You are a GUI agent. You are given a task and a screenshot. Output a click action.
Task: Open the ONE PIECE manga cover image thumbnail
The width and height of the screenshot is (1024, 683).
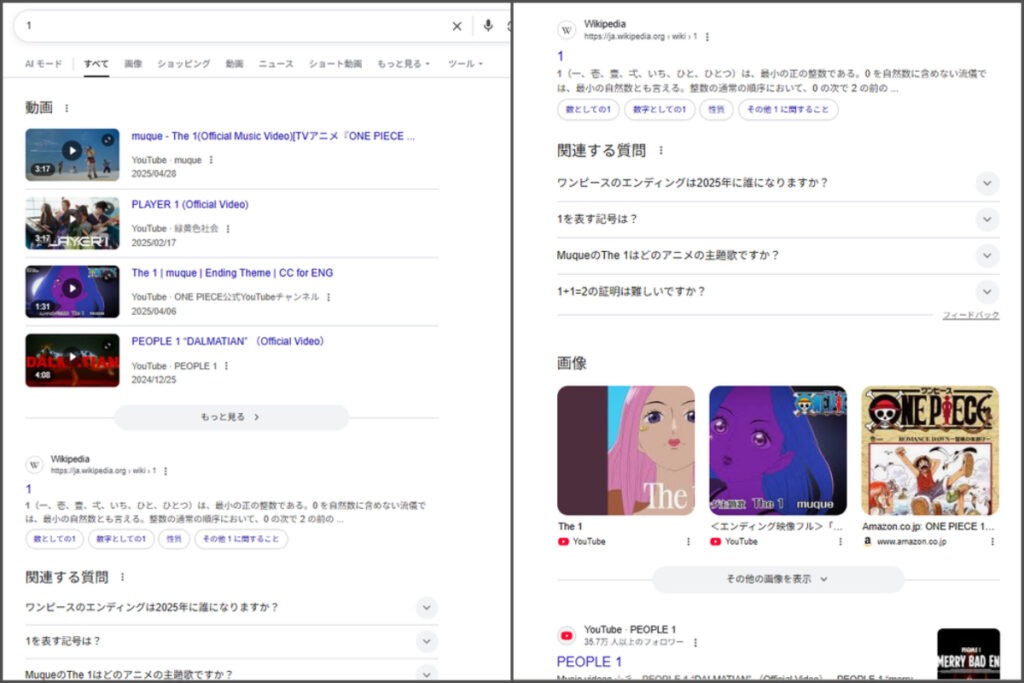click(x=929, y=450)
